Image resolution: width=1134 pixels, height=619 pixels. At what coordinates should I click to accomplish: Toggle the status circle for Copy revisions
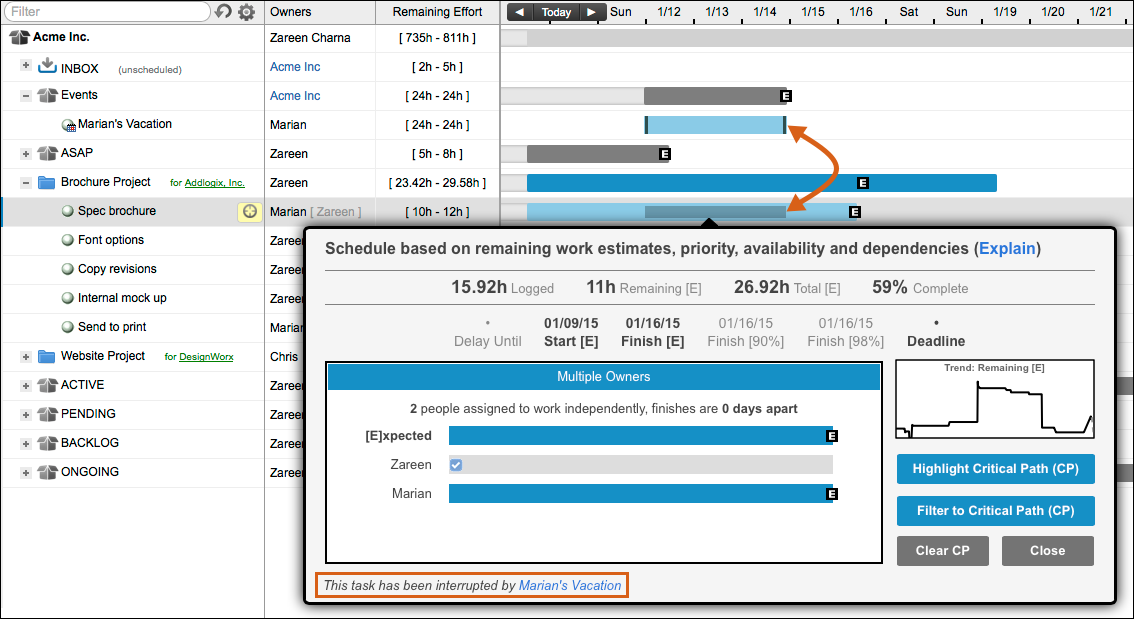tap(68, 269)
